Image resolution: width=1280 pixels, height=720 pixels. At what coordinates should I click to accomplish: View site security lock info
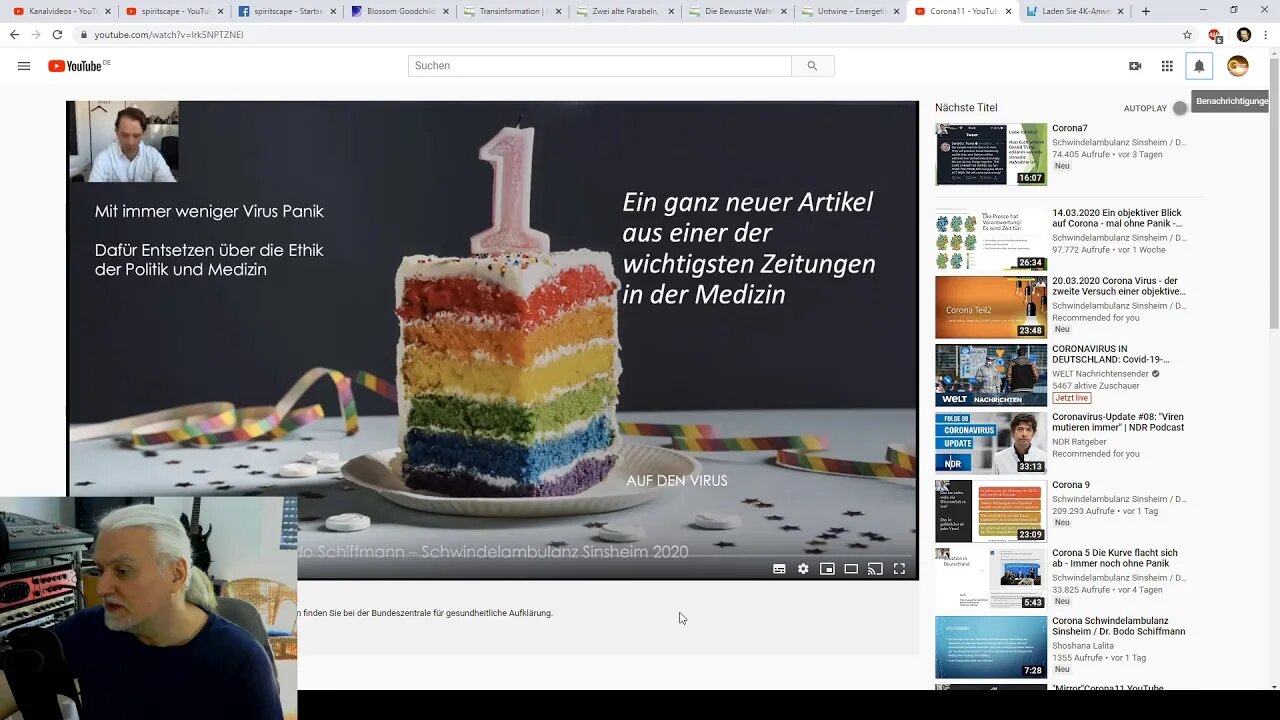coord(84,34)
